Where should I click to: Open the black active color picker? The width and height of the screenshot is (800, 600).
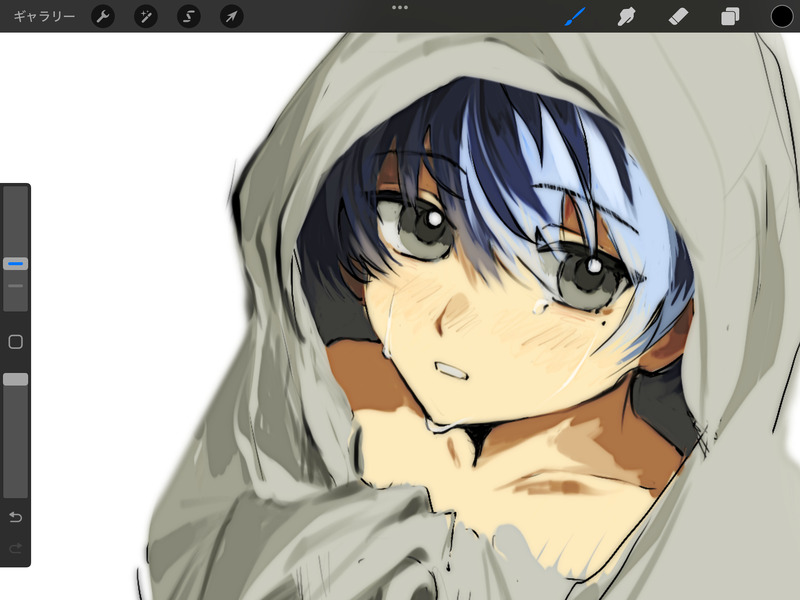tap(782, 16)
